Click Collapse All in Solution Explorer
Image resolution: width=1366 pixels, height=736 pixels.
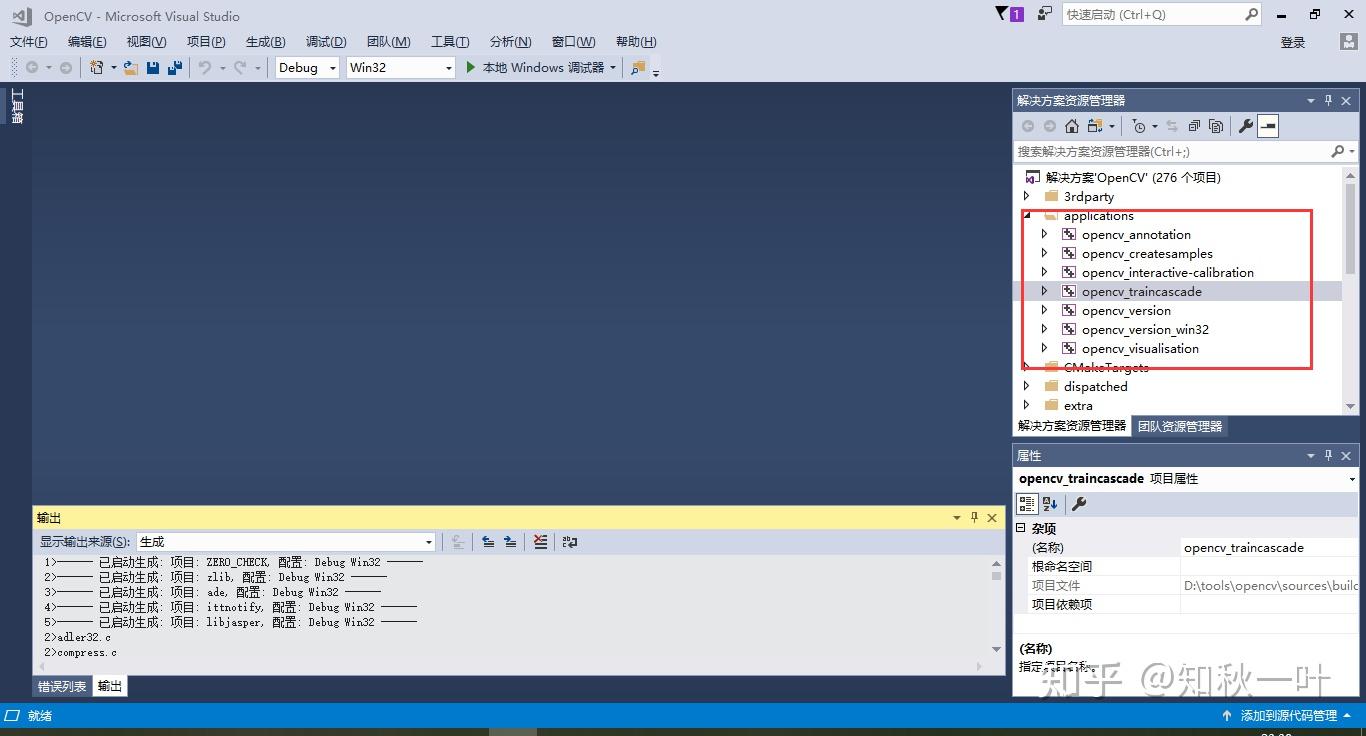pyautogui.click(x=1194, y=126)
